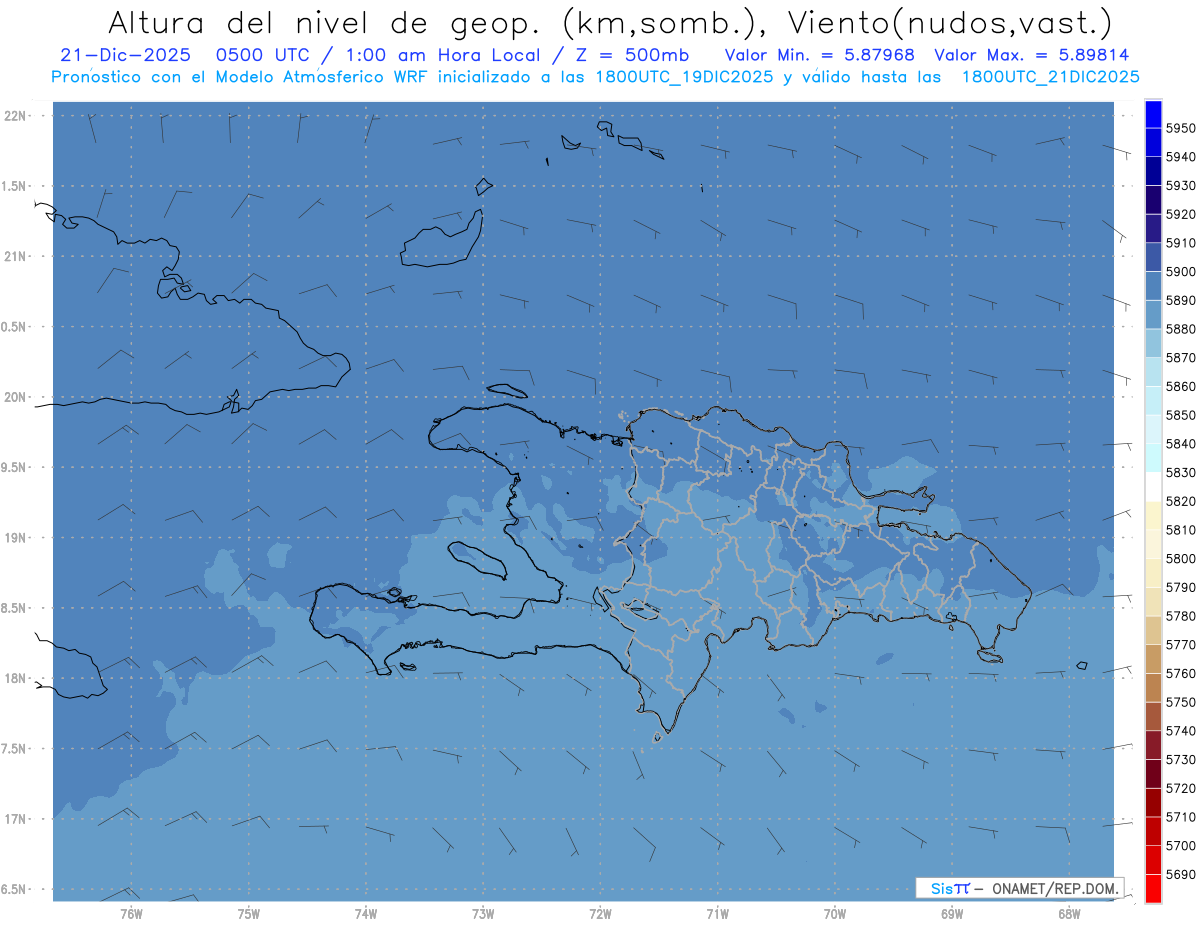Click the '75W' longitude label
Image resolution: width=1200 pixels, height=927 pixels.
pyautogui.click(x=249, y=914)
